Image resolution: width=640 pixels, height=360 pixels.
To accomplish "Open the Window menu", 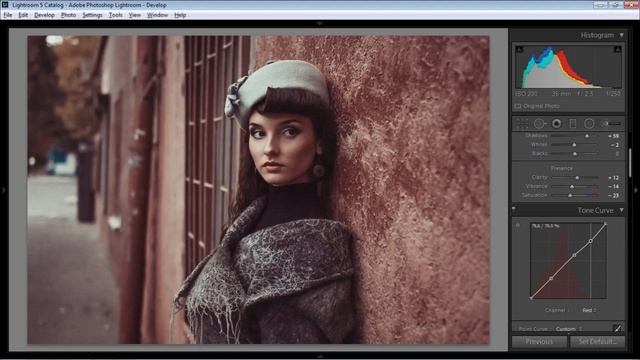I will click(157, 15).
